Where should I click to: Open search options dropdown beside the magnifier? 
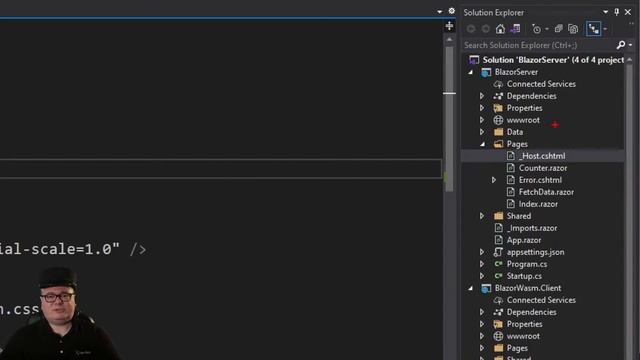click(x=630, y=45)
